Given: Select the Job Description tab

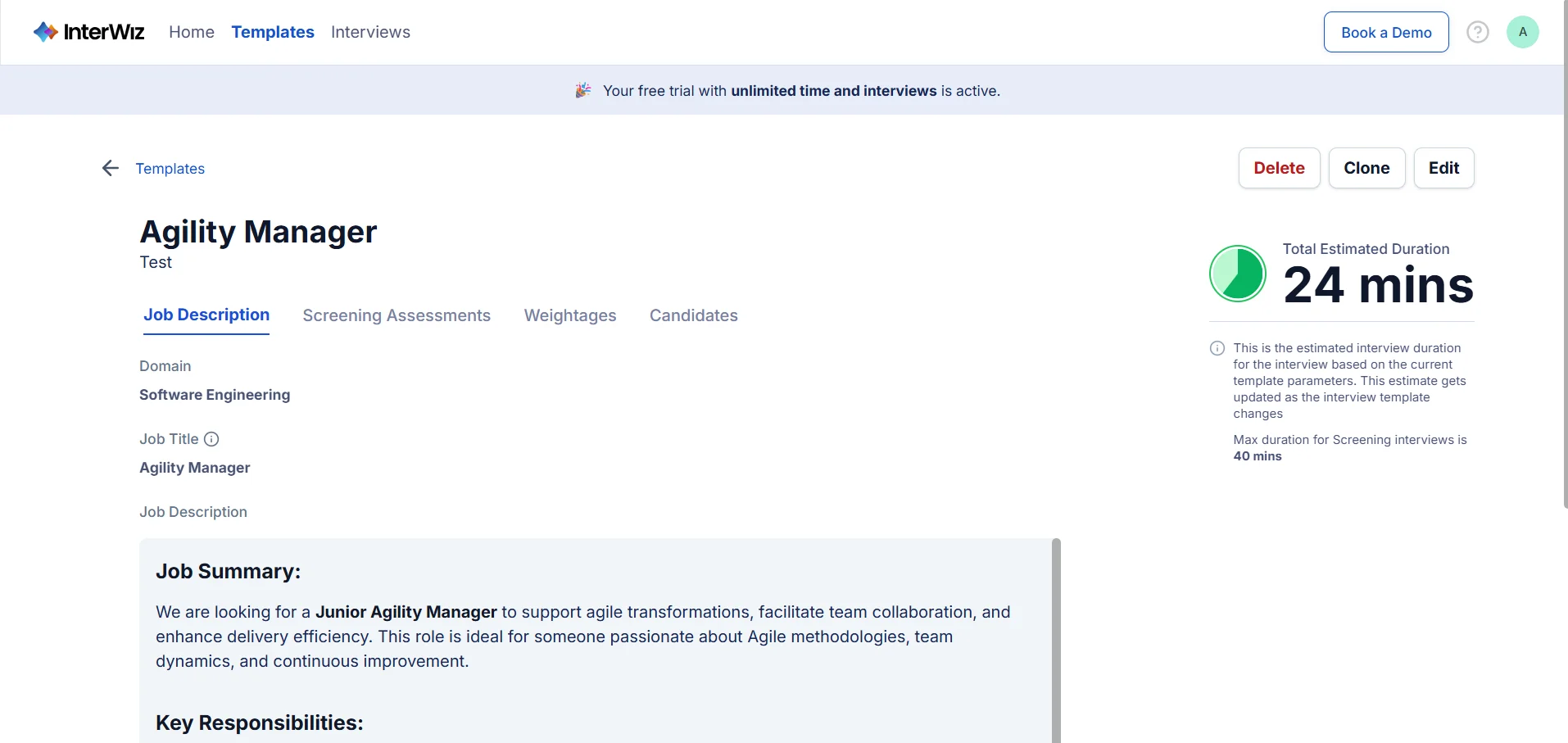Looking at the screenshot, I should coord(206,315).
